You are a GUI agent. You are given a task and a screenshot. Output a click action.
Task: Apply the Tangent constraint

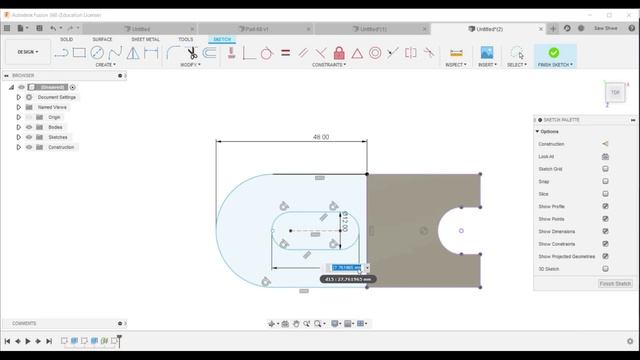[x=267, y=53]
